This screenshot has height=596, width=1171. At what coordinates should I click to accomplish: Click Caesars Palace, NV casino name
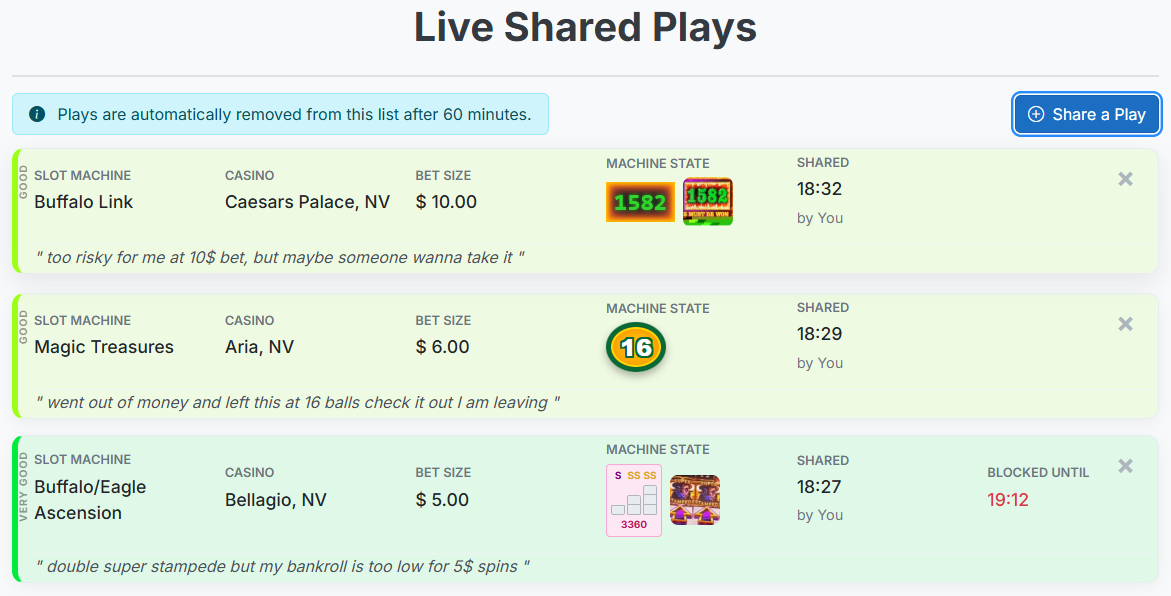pos(307,202)
